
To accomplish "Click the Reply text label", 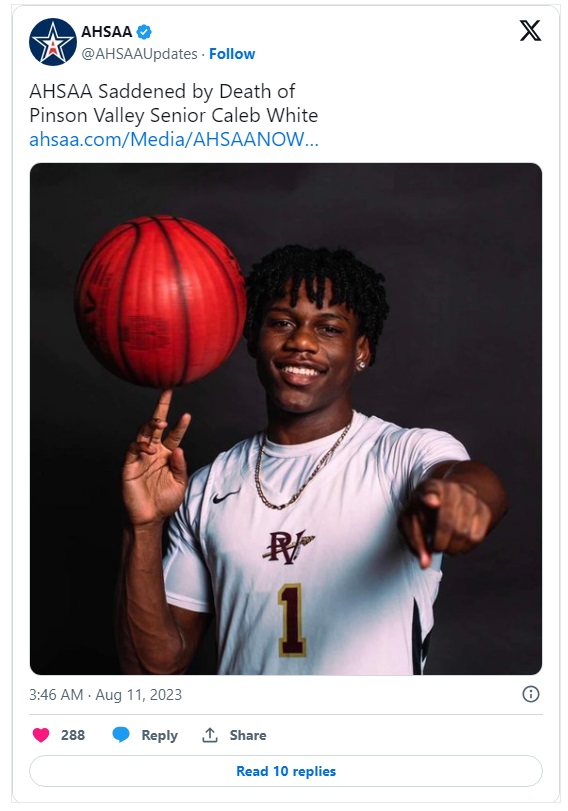I will point(159,735).
